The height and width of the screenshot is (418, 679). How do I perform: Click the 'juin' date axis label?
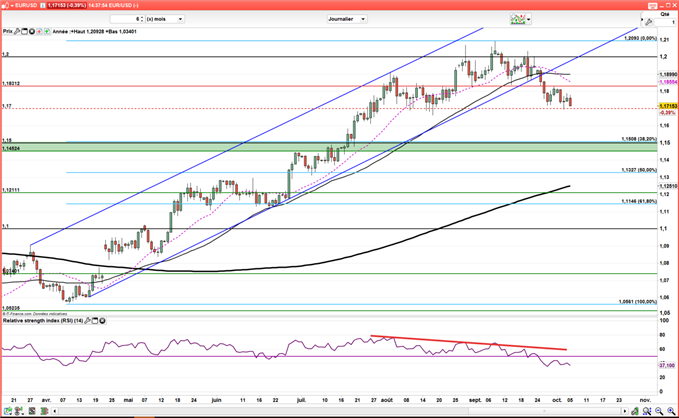[217, 400]
